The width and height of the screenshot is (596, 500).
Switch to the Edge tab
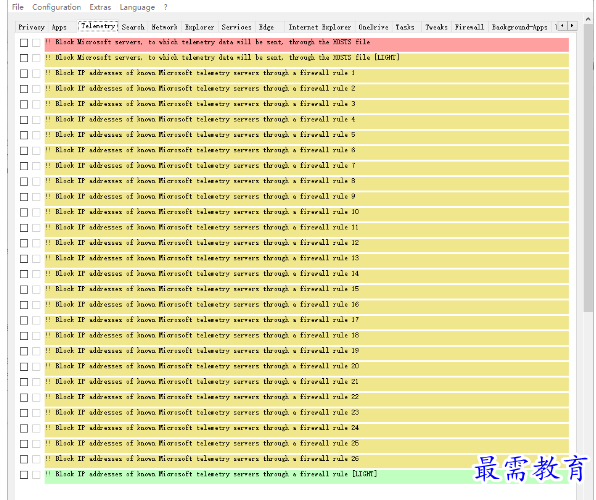pyautogui.click(x=266, y=27)
